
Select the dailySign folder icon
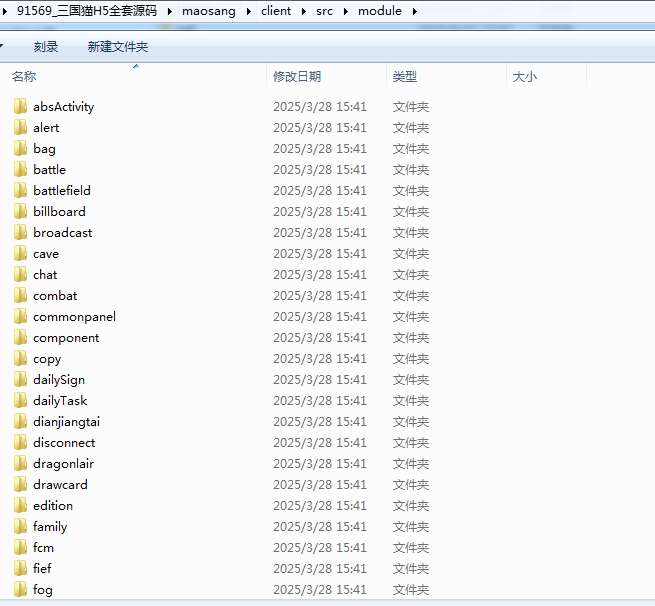tap(20, 379)
